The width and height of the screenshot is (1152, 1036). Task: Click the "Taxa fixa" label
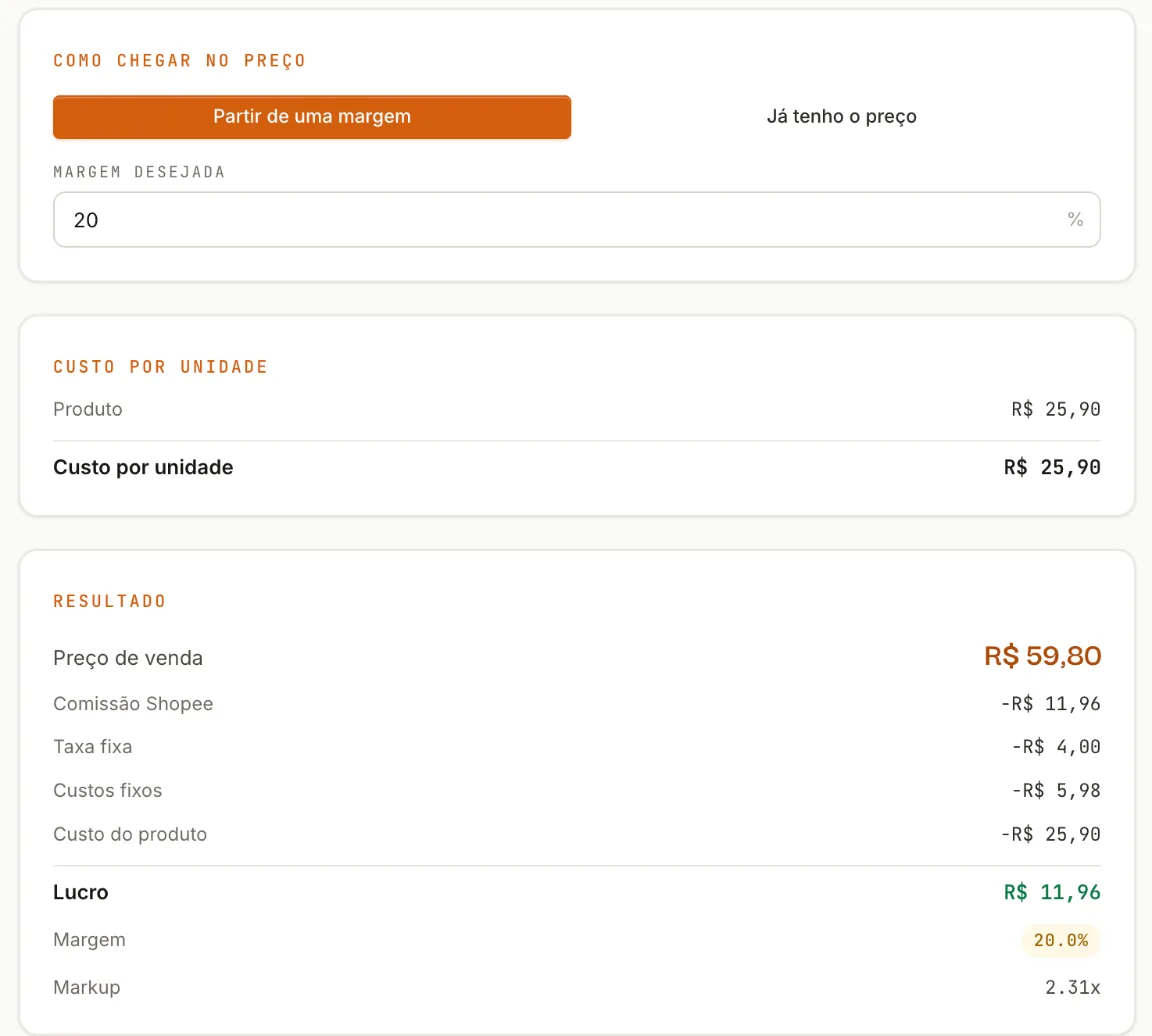pyautogui.click(x=93, y=747)
